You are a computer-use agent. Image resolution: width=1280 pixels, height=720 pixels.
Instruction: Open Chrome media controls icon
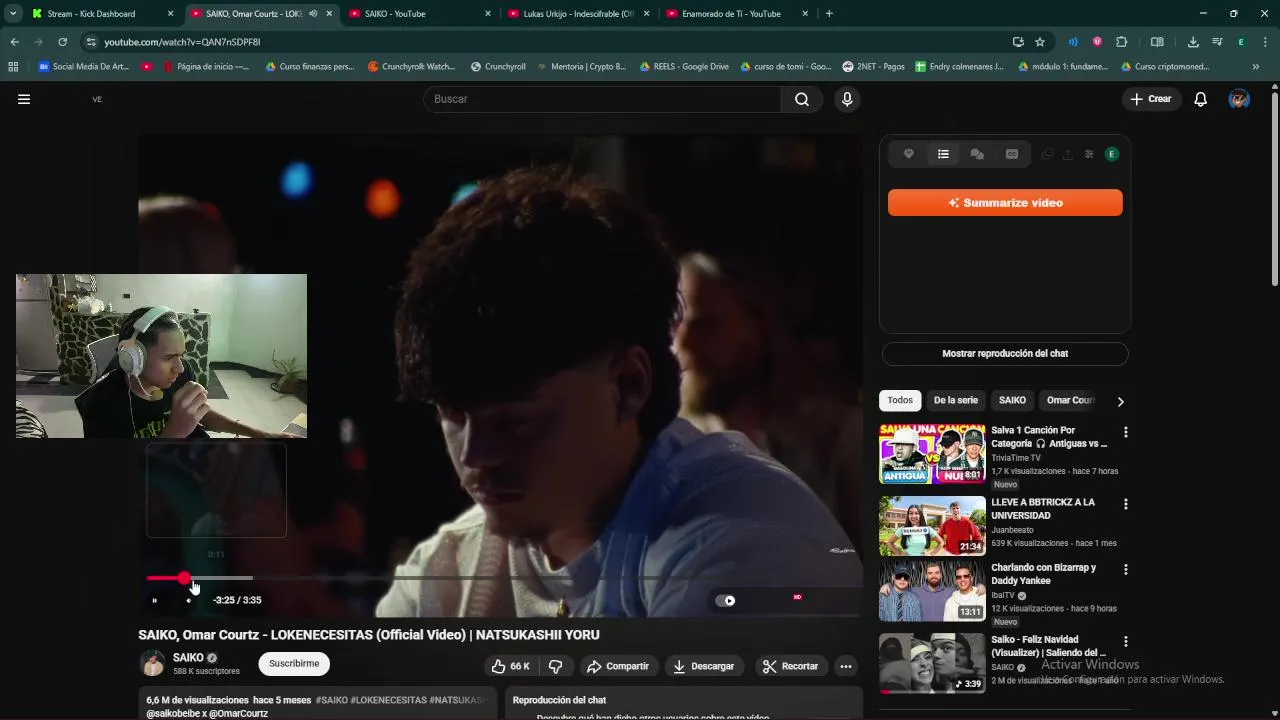tap(1217, 42)
